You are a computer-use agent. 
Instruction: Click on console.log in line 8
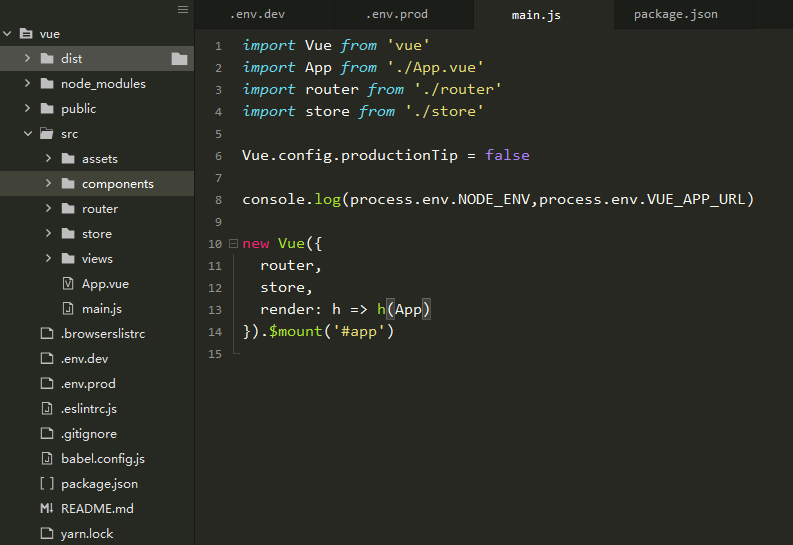point(291,199)
